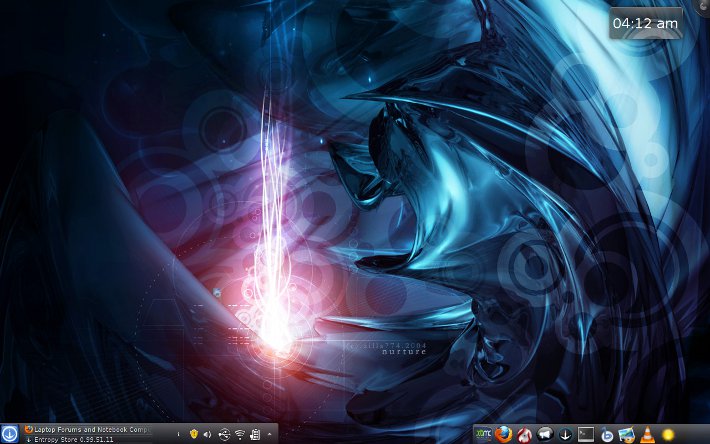Screen dimensions: 710x444
Task: Click the small tray info indicator icon
Action: coord(178,434)
